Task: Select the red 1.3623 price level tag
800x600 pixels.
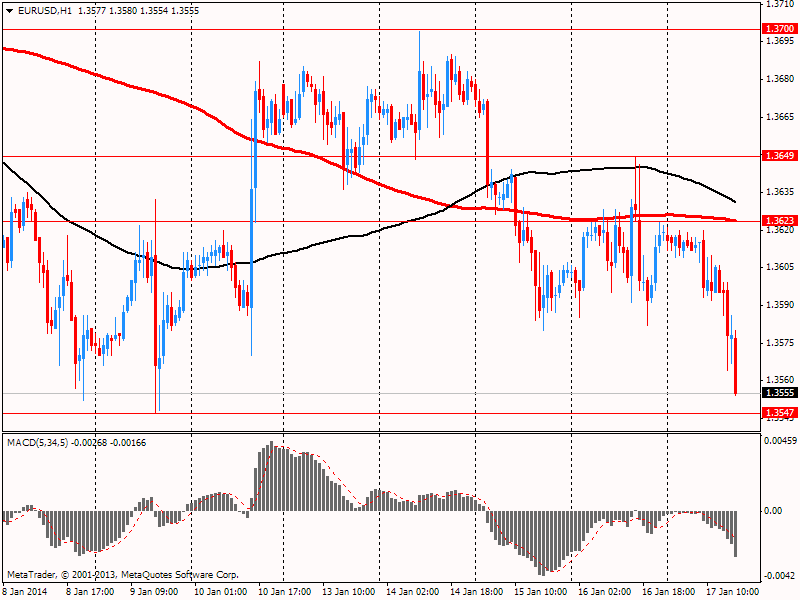Action: [780, 220]
